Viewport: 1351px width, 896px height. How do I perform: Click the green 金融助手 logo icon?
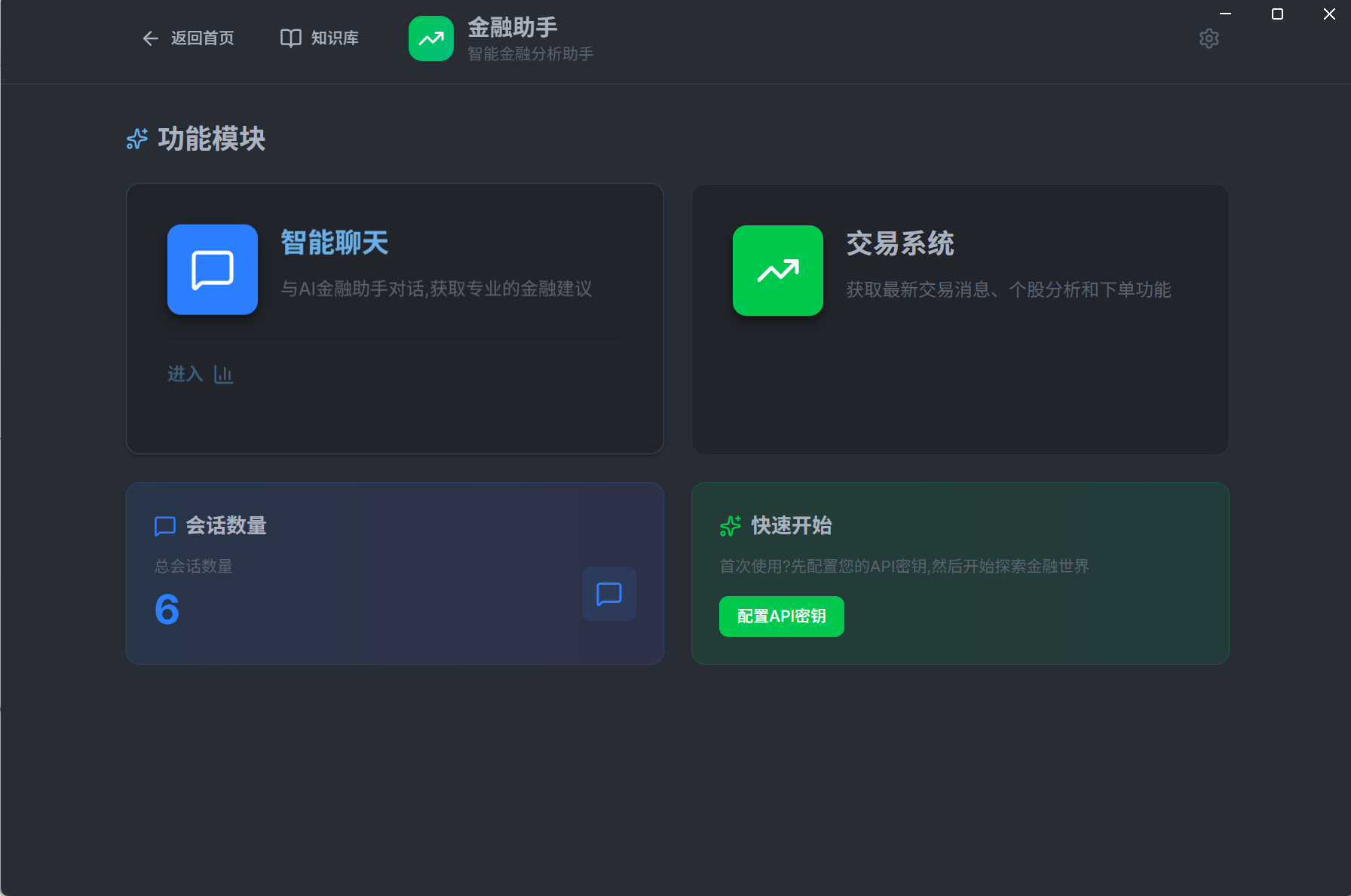click(x=430, y=38)
